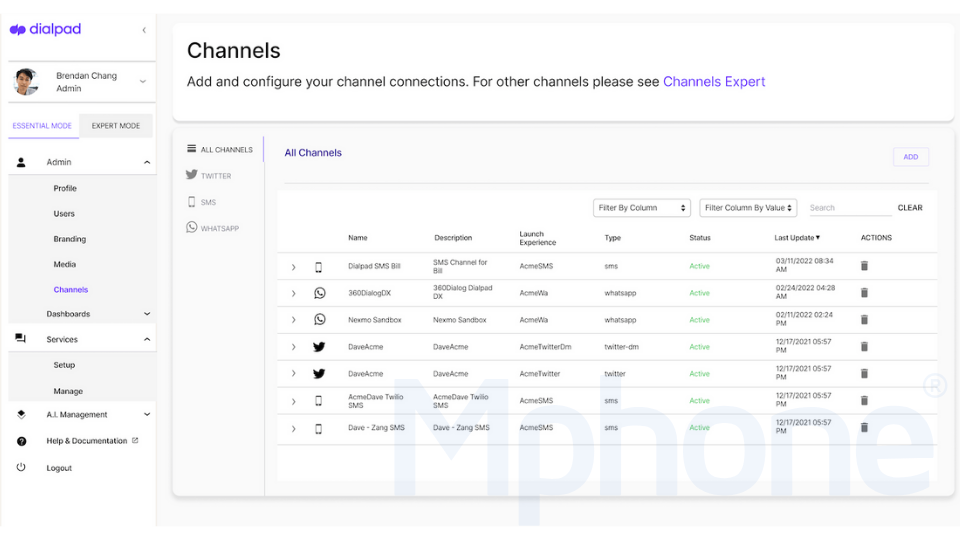The image size is (960, 540).
Task: Open Setup under Services
Action: tap(64, 365)
